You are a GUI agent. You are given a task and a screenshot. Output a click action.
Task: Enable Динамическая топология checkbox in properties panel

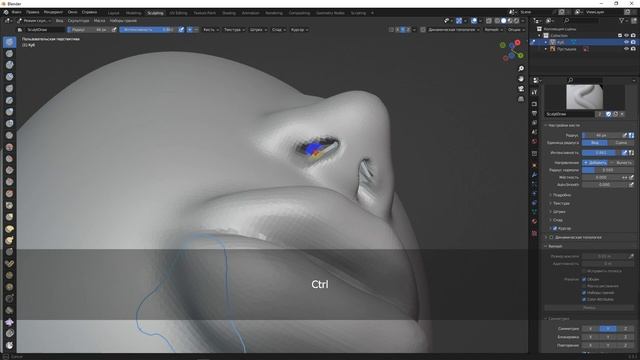tap(551, 237)
